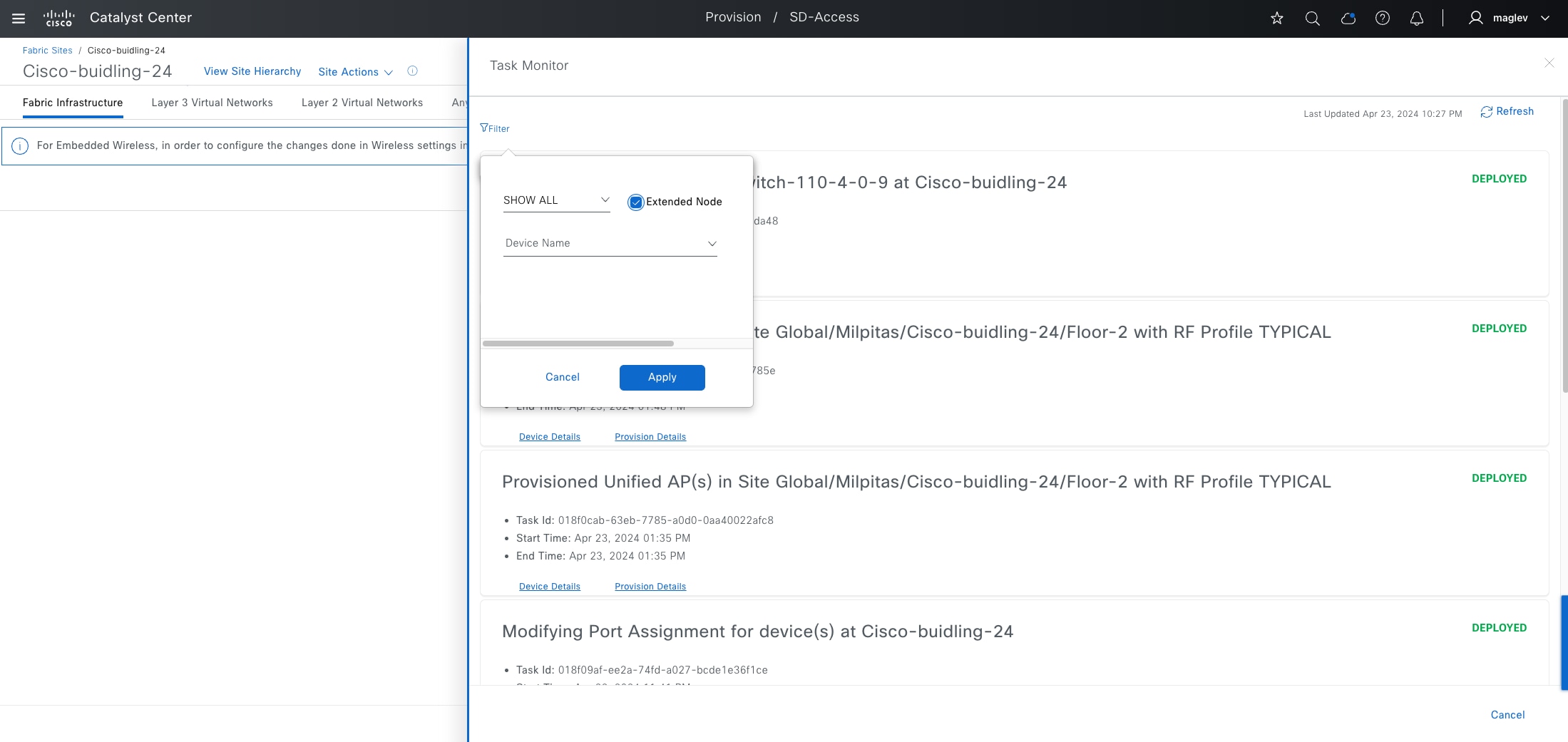
Task: Open the View Site Hierarchy link
Action: (x=252, y=71)
